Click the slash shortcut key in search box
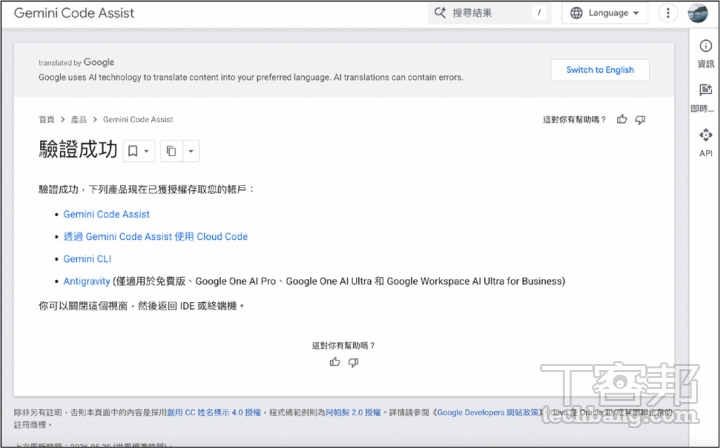Viewport: 720px width, 448px height. (x=539, y=13)
